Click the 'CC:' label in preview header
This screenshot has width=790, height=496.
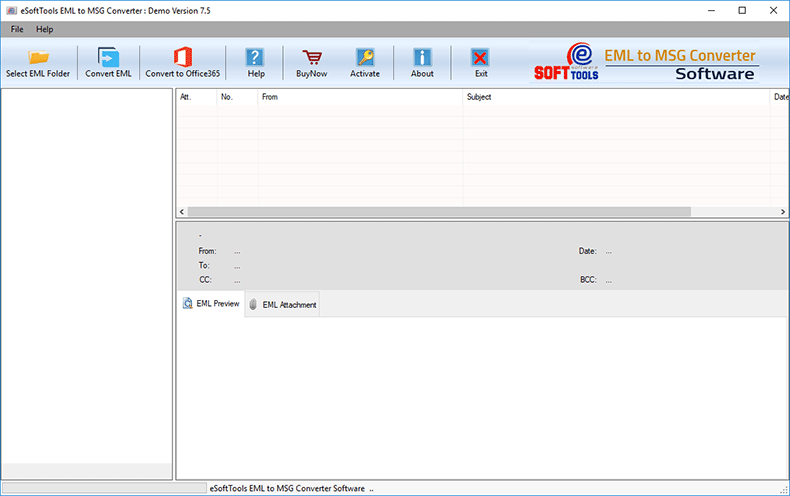point(205,280)
